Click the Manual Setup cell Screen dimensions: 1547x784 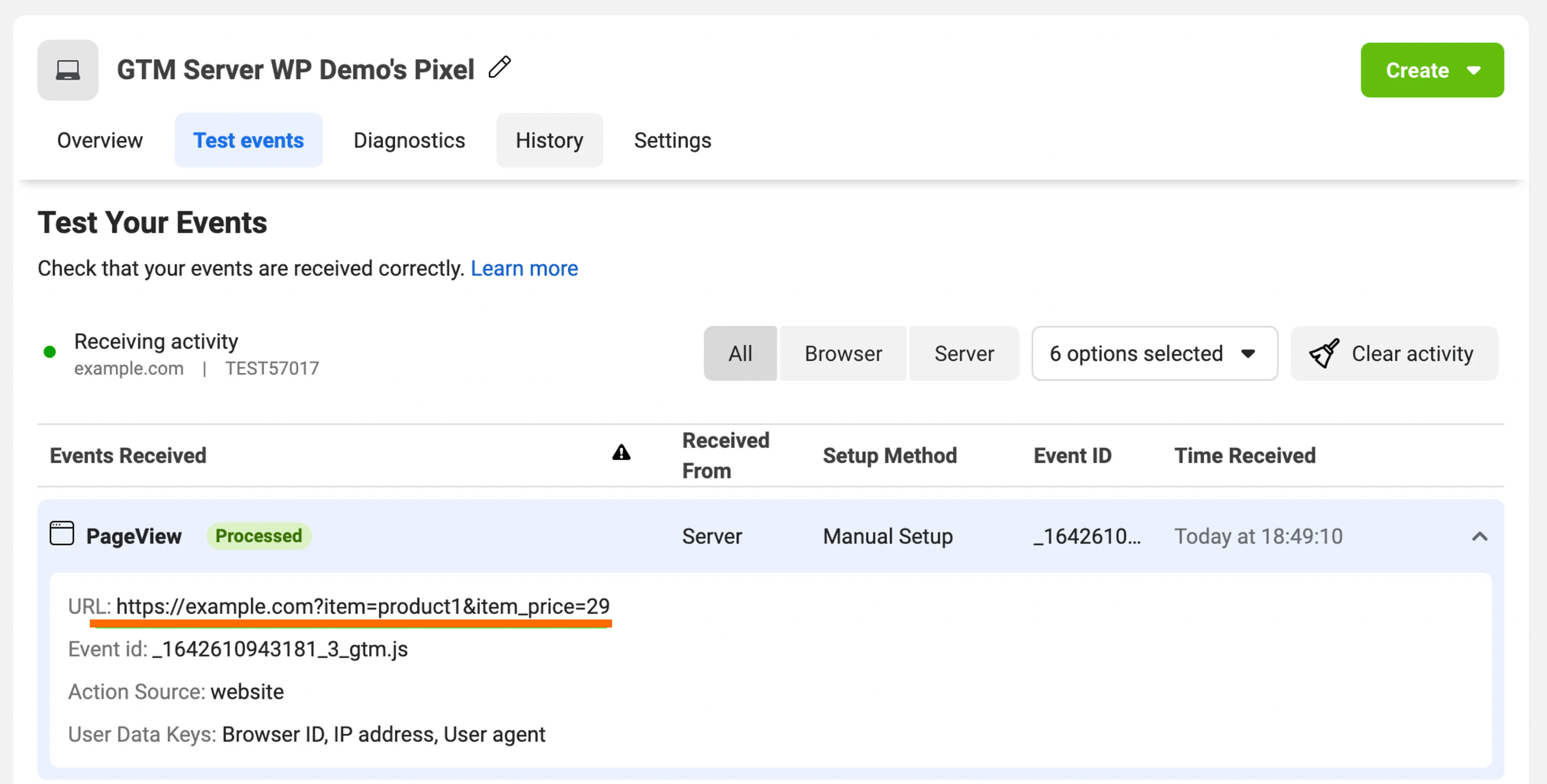[x=888, y=537]
